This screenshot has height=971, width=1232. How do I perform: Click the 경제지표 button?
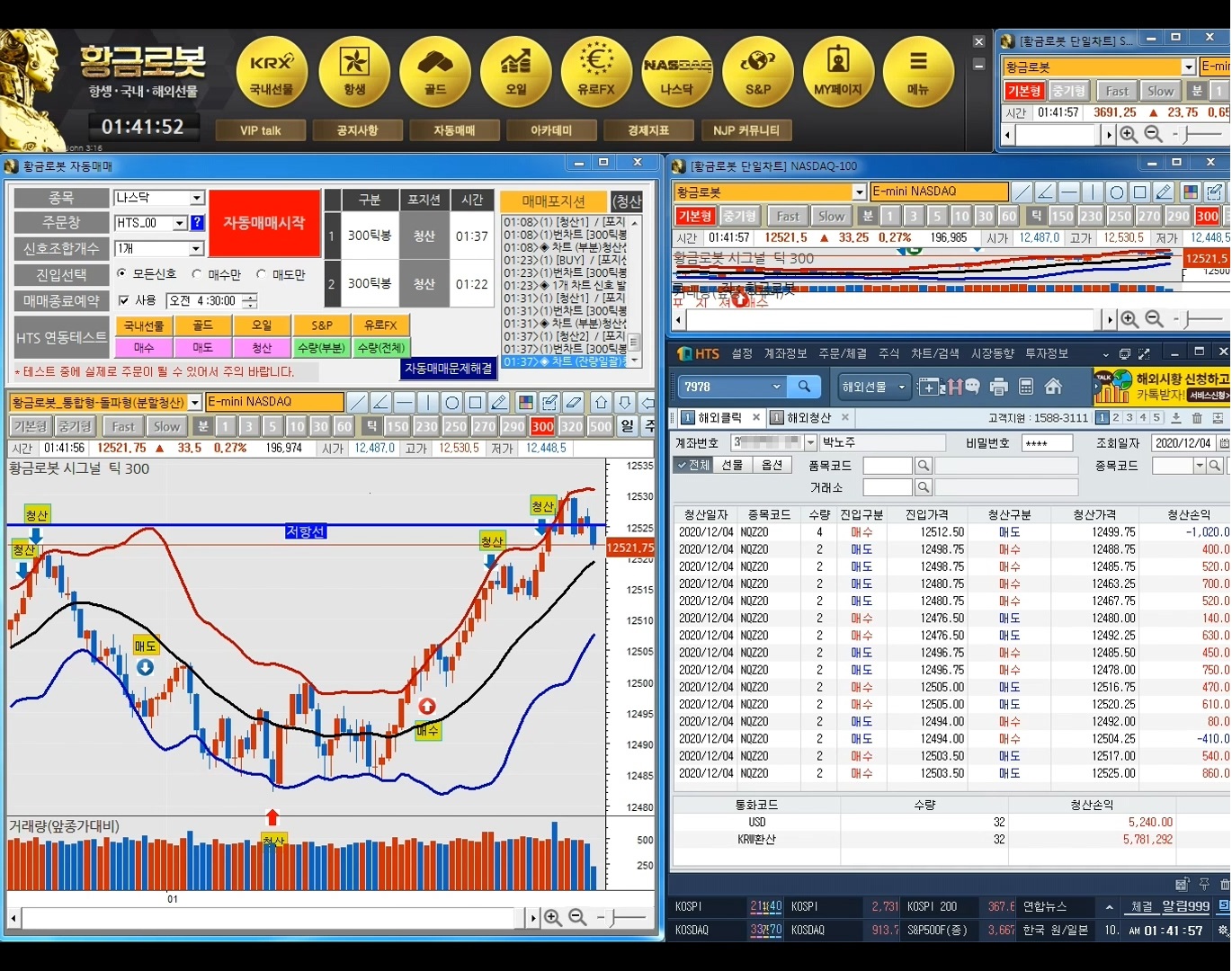648,130
